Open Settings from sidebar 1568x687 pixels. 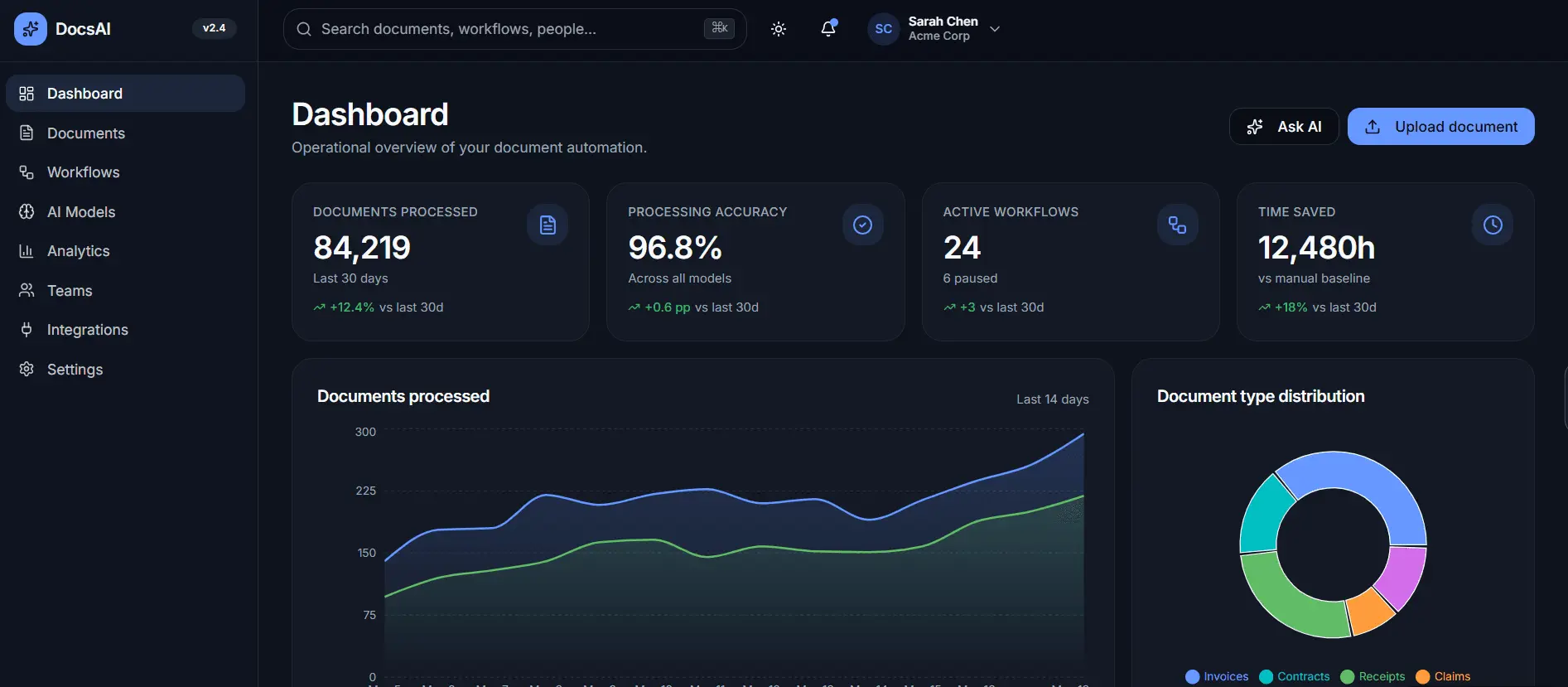click(125, 369)
